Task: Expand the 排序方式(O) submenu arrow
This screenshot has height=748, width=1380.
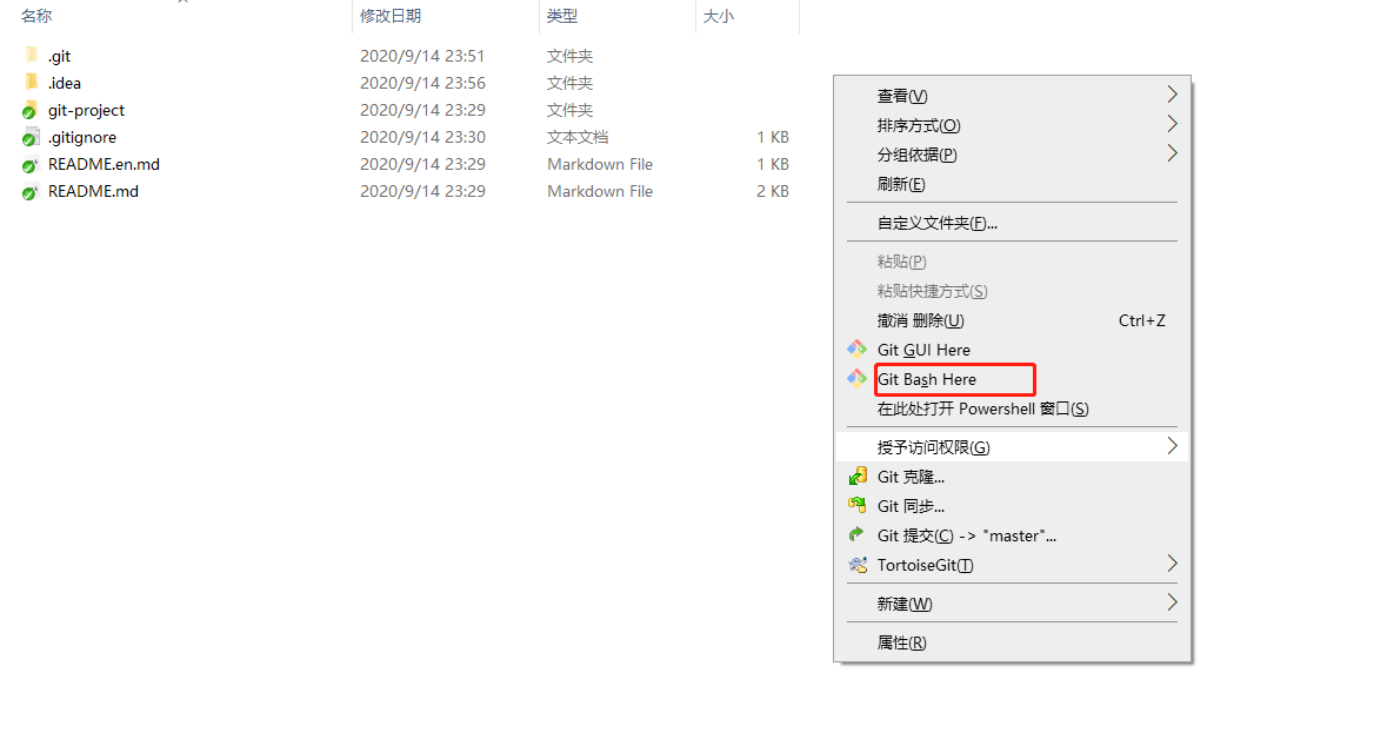Action: [1172, 125]
